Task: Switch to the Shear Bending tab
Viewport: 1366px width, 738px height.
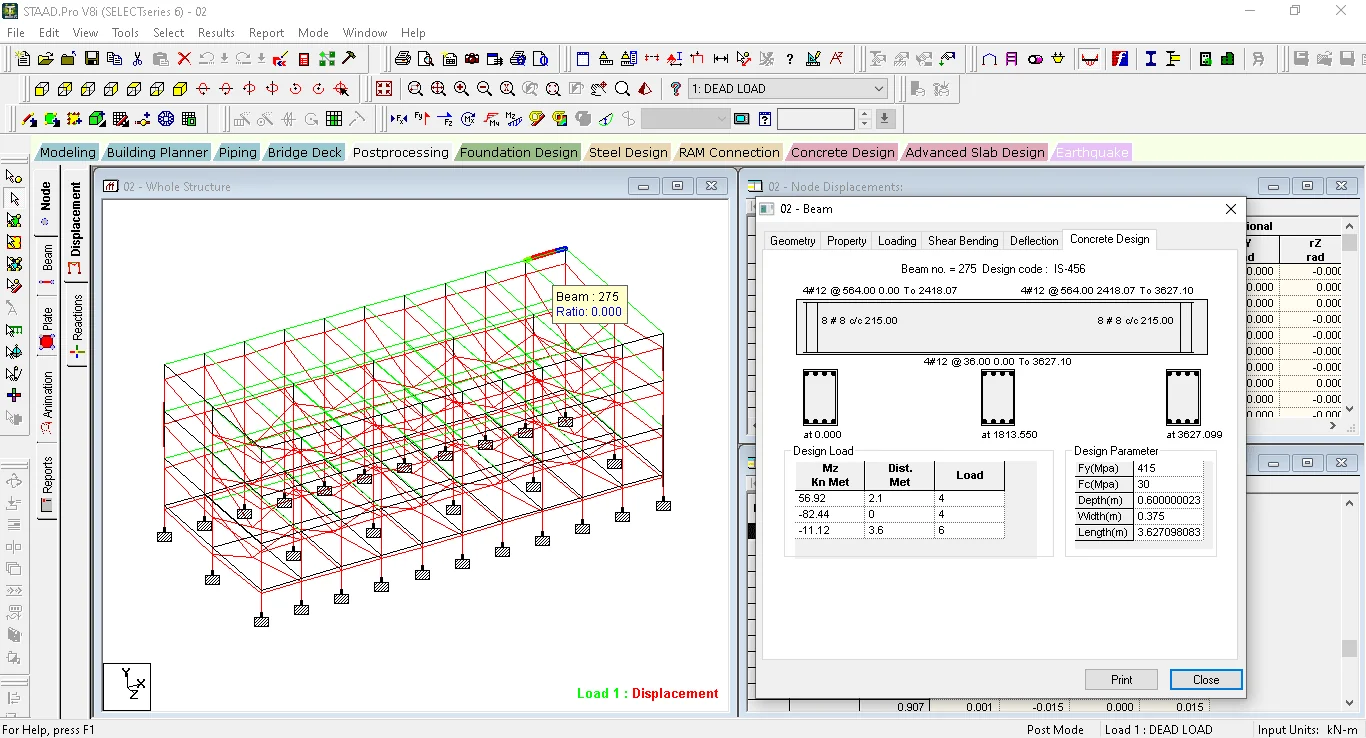Action: (x=963, y=241)
